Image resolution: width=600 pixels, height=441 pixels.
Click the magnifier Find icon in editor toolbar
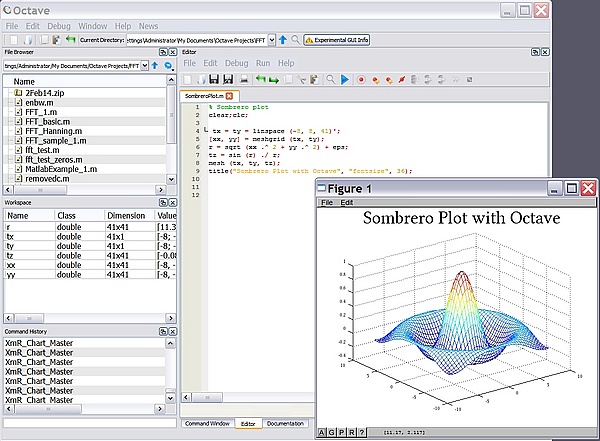point(330,79)
